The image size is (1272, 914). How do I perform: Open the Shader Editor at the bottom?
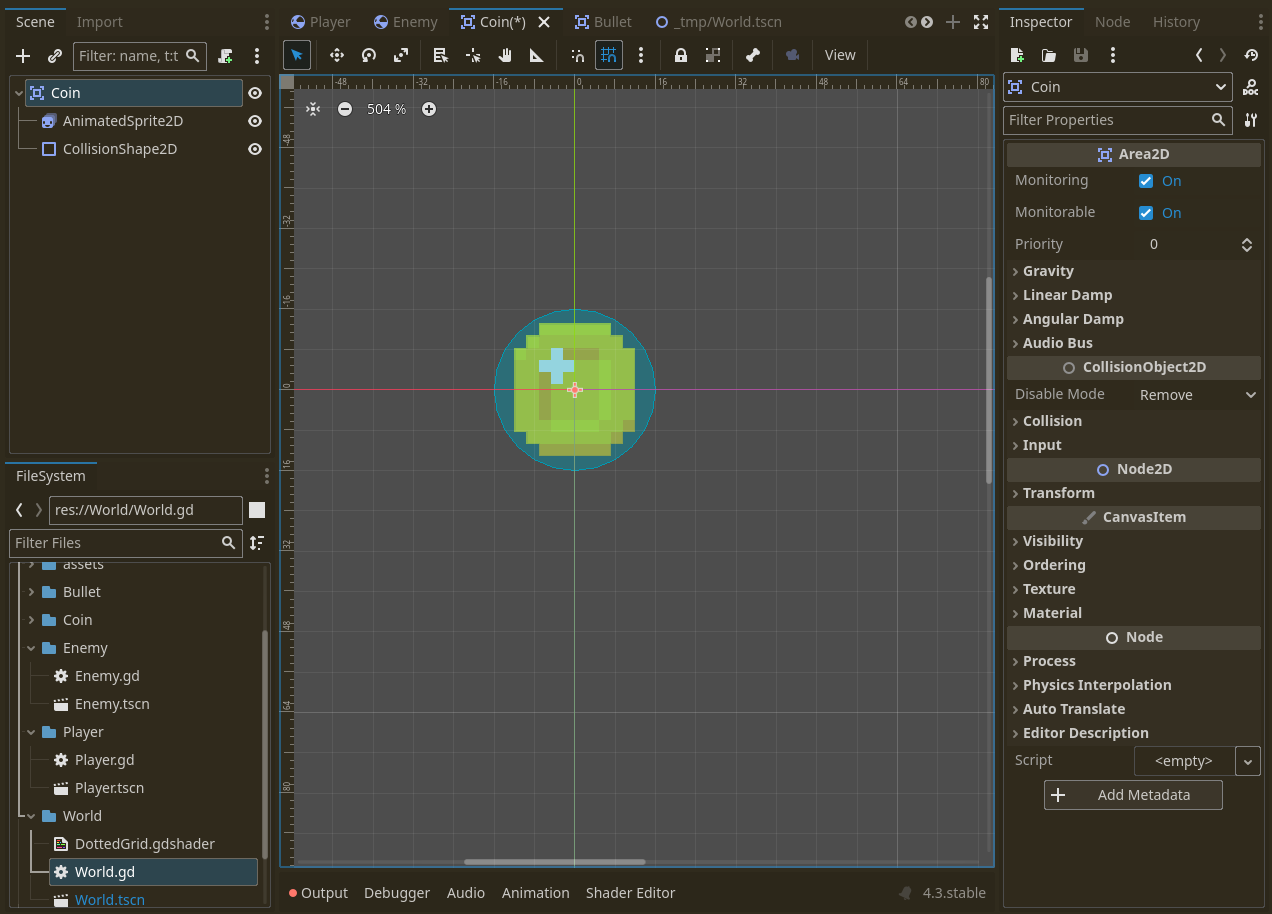pos(630,893)
